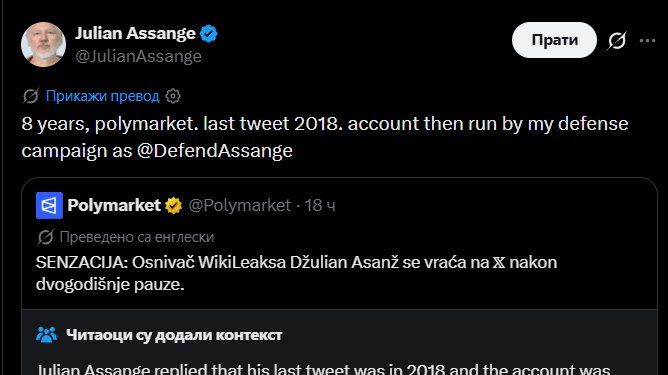Click the community notes people icon
668x375 pixels.
click(x=46, y=335)
